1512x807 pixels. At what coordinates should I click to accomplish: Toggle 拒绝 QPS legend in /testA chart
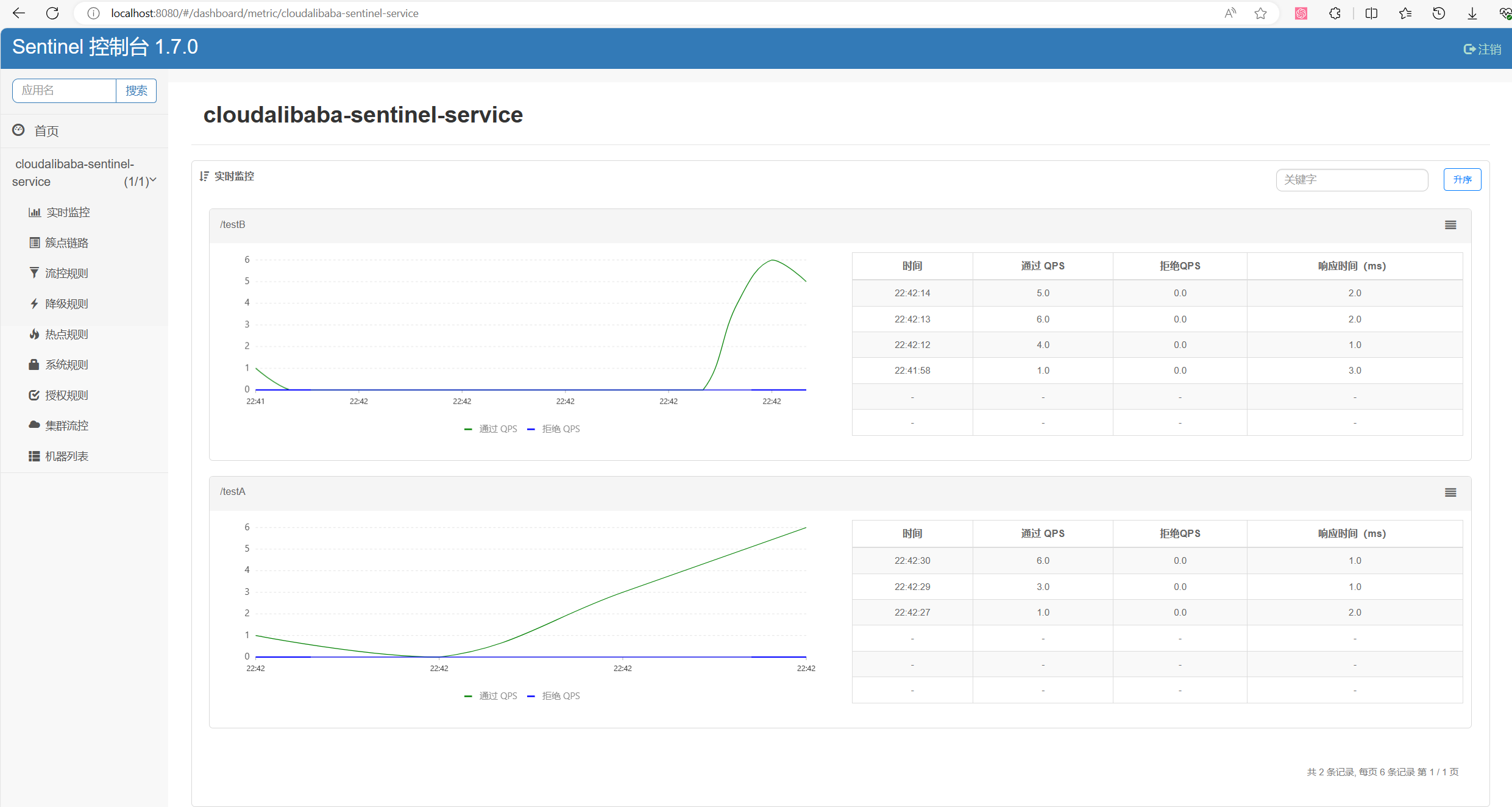(553, 696)
